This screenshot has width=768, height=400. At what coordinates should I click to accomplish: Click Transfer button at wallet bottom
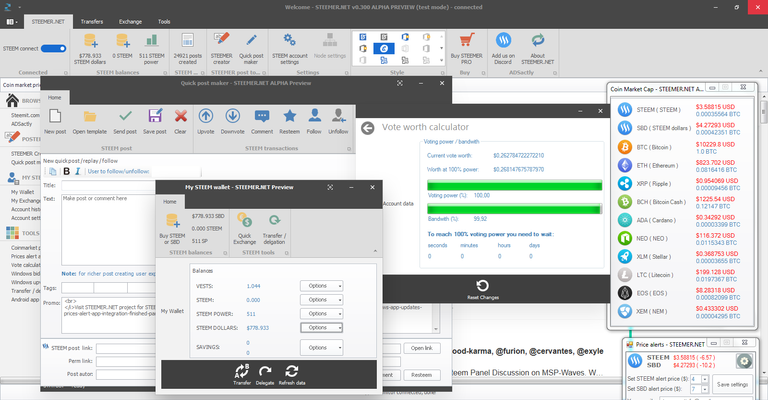click(242, 375)
